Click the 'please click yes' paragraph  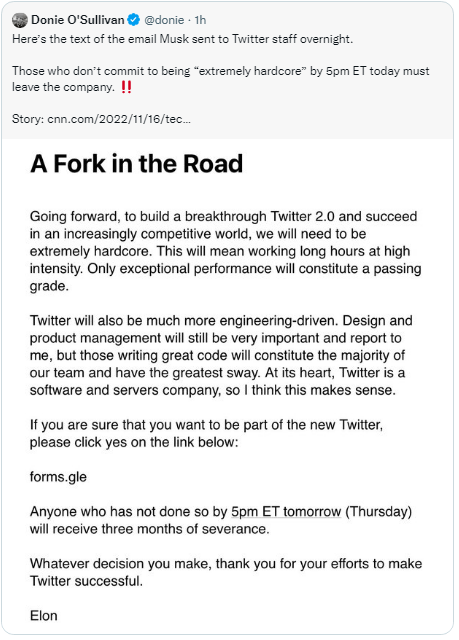coord(206,433)
